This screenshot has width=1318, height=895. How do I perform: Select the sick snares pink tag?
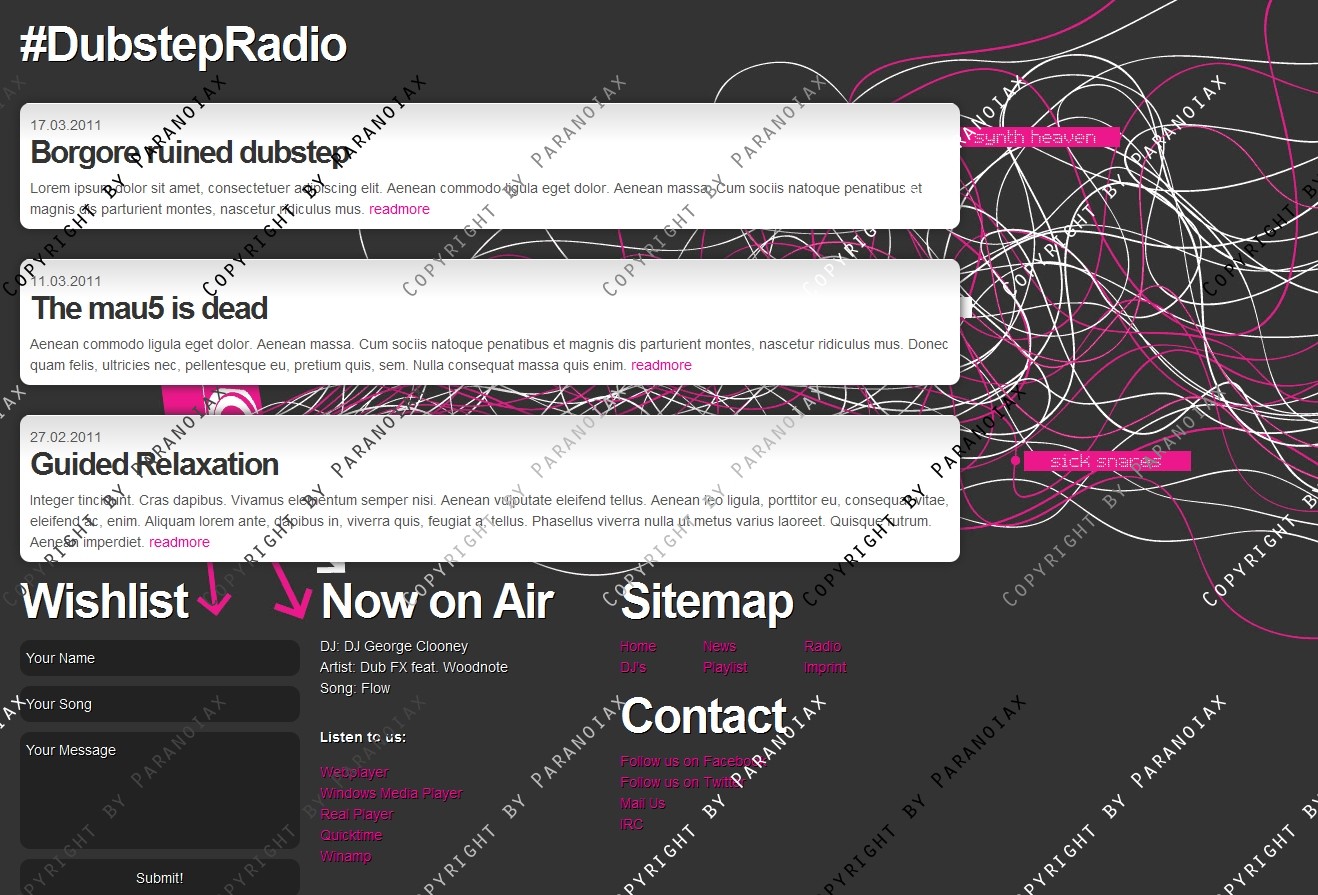coord(1107,461)
